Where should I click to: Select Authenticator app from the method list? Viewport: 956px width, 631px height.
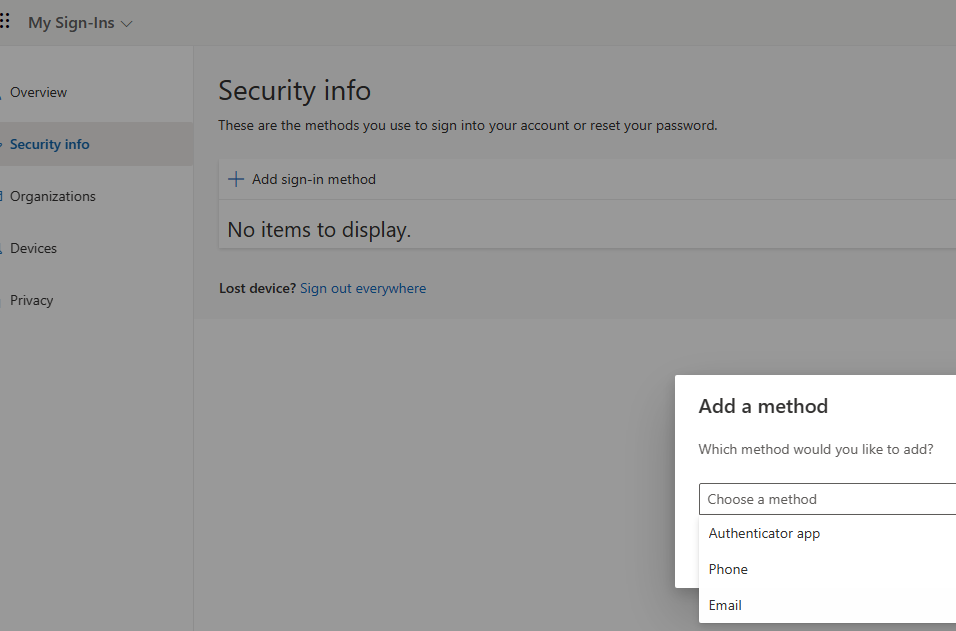(x=764, y=533)
